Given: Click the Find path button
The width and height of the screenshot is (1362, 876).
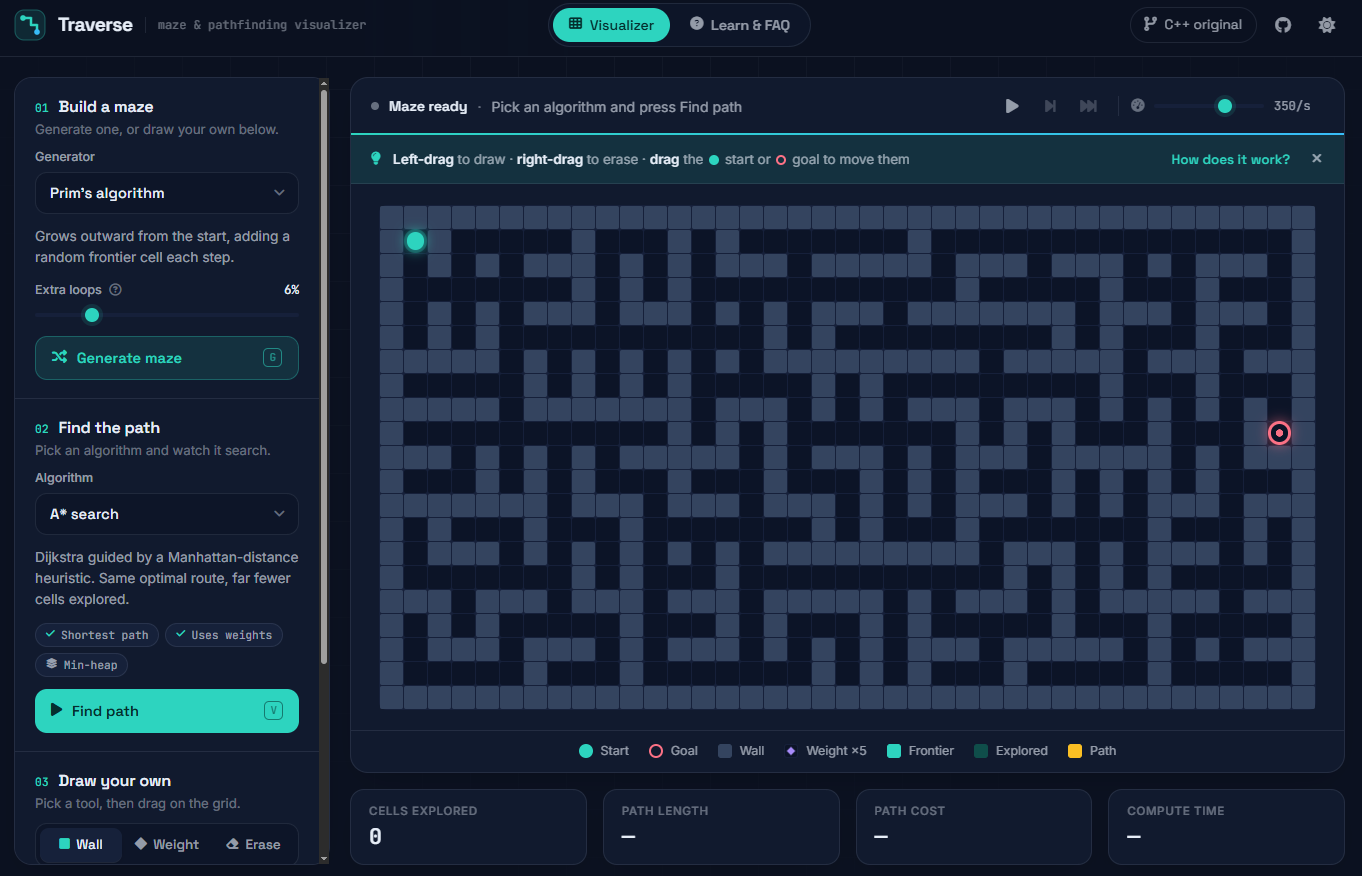Looking at the screenshot, I should tap(167, 711).
